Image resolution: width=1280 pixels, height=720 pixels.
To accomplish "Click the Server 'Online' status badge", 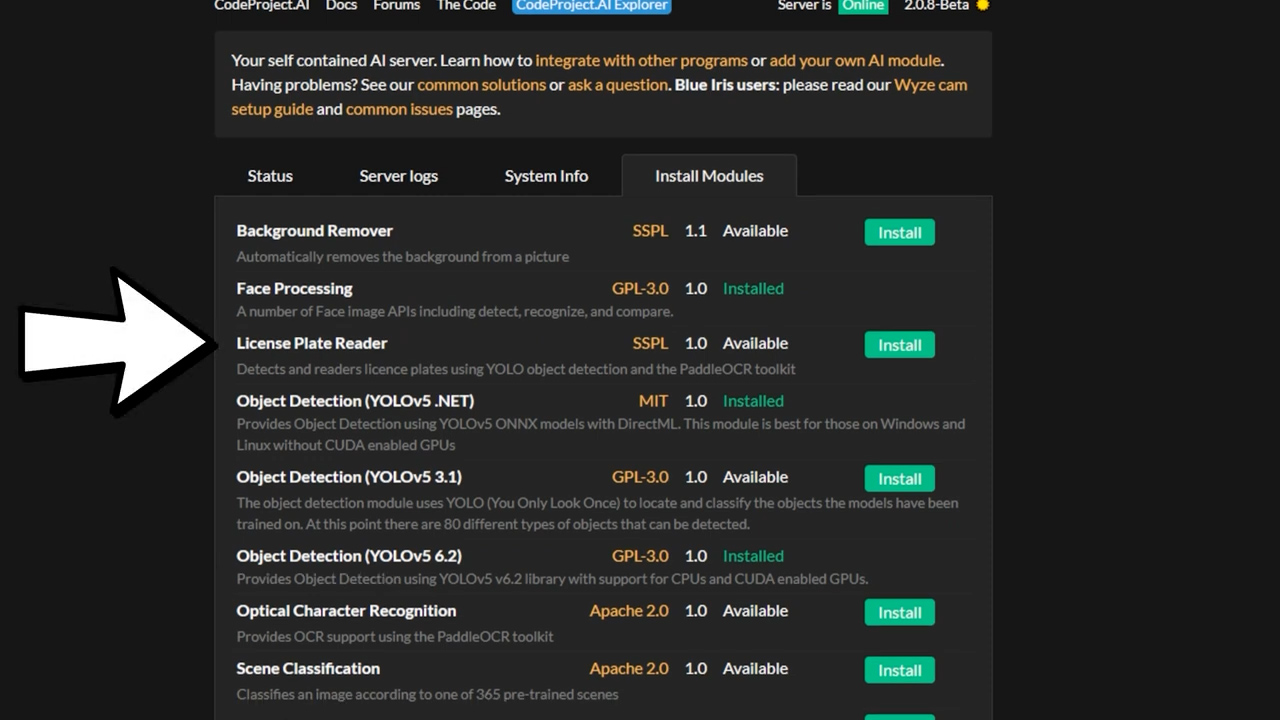I will pyautogui.click(x=862, y=5).
